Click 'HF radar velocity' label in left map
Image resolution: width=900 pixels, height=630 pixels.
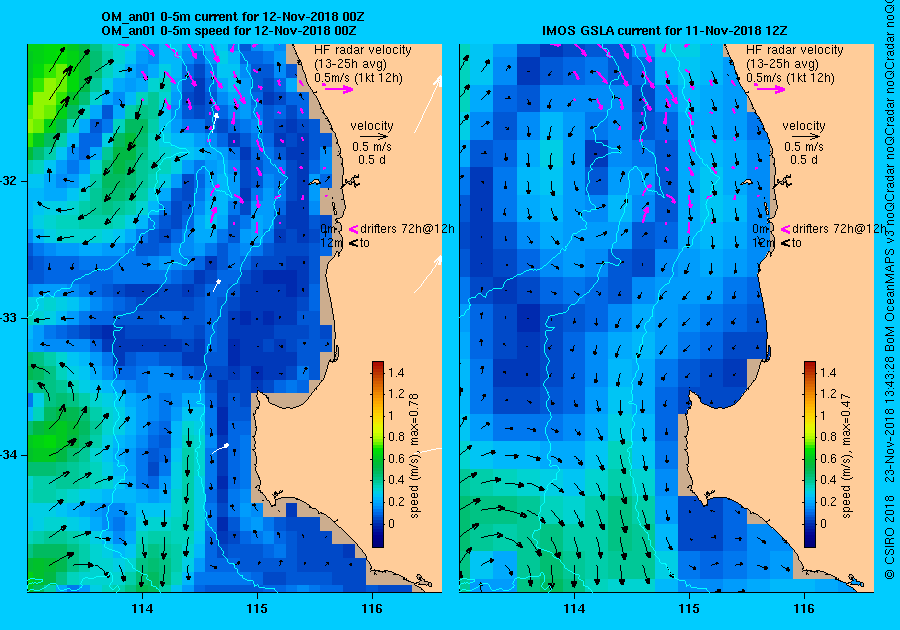click(x=363, y=50)
